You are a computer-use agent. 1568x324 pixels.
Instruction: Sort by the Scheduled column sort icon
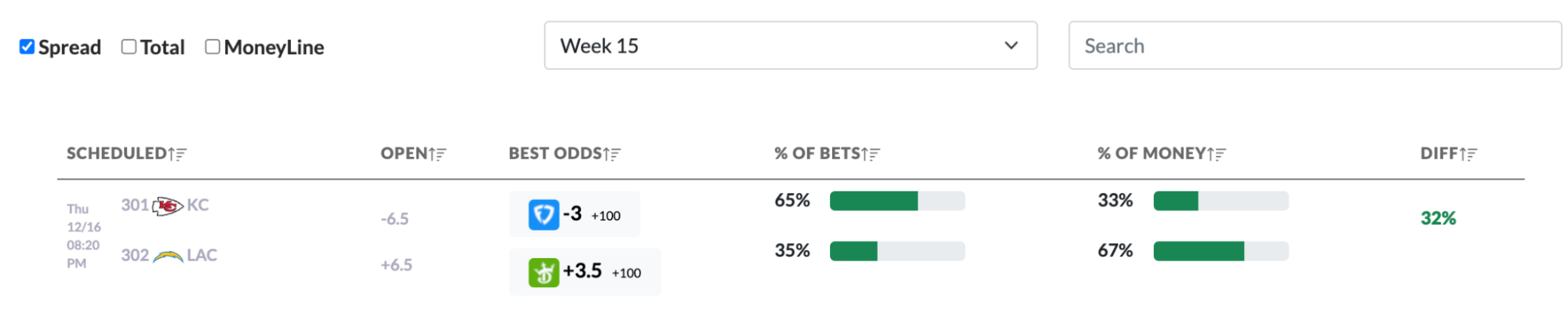pyautogui.click(x=177, y=155)
